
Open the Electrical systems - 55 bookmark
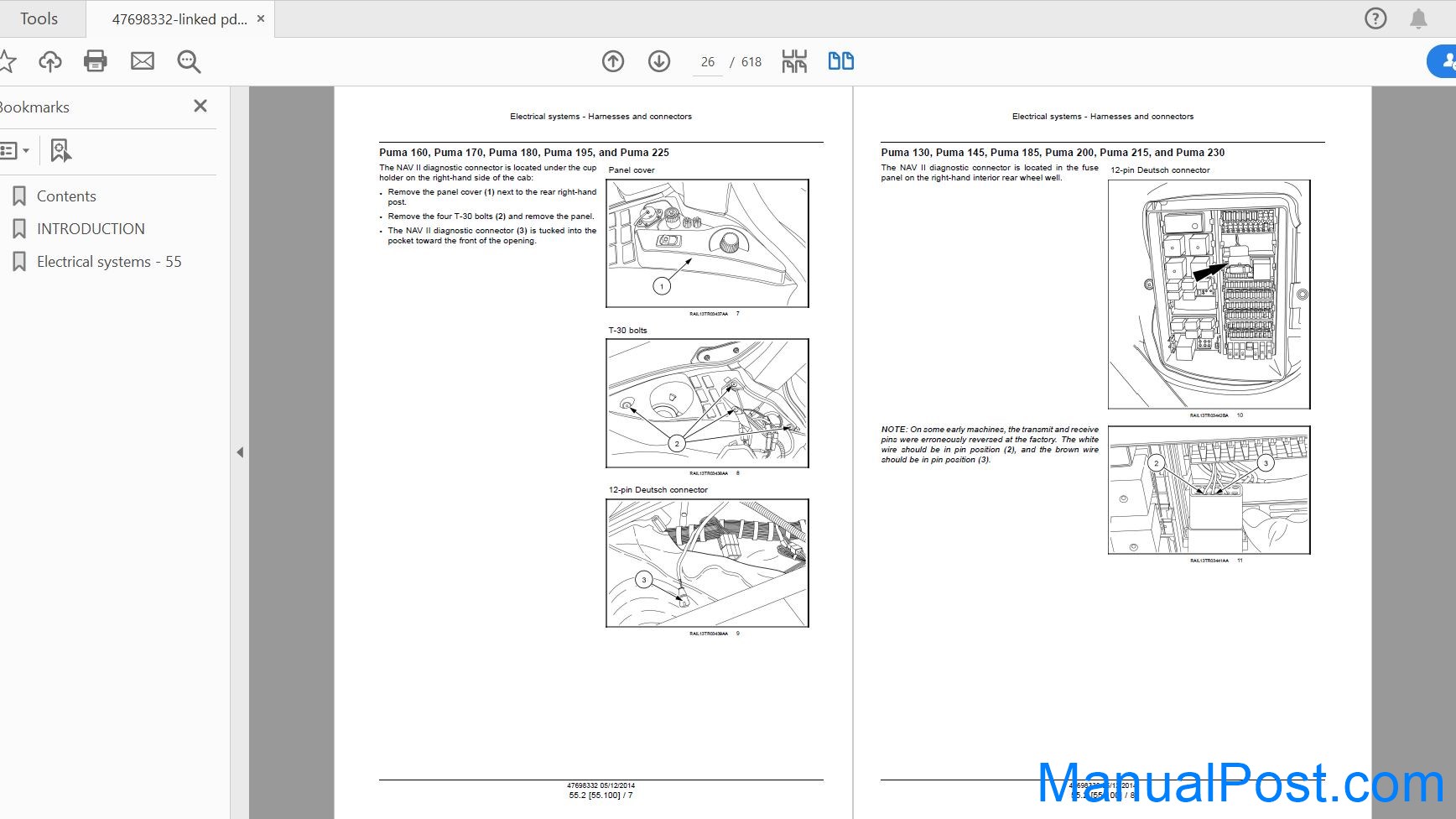109,262
